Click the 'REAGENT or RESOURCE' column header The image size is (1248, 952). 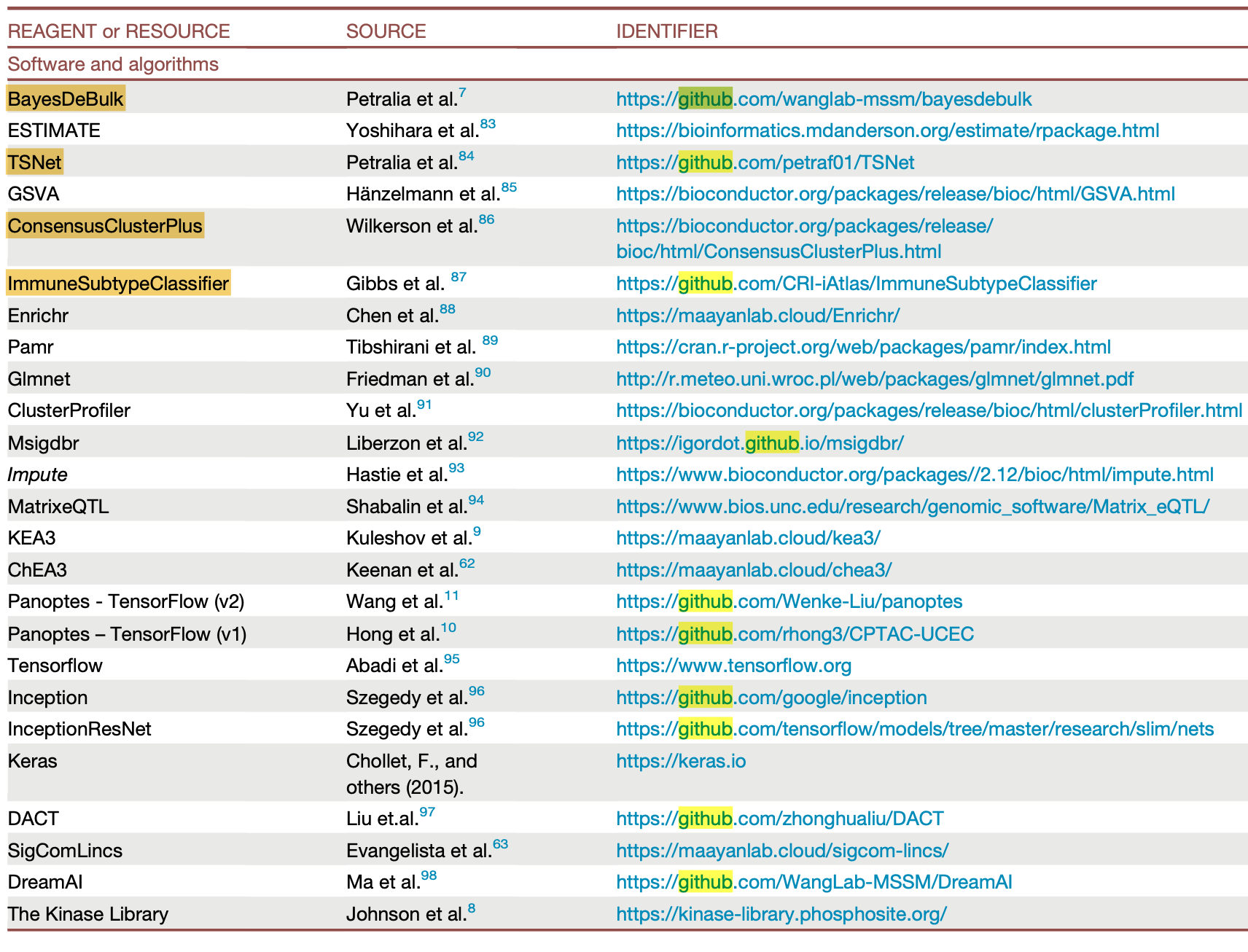(x=119, y=31)
